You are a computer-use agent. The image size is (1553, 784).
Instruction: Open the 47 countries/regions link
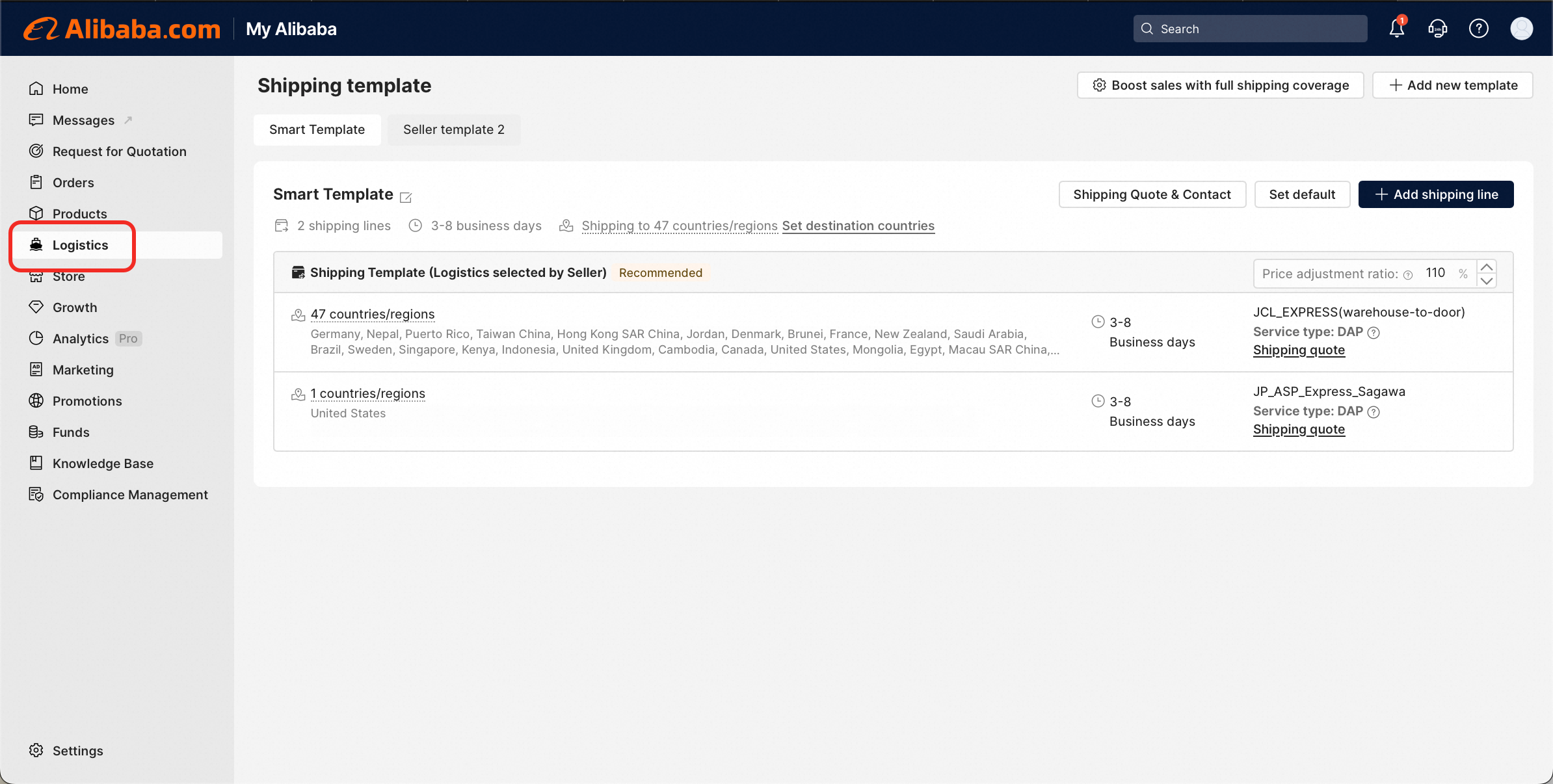pyautogui.click(x=373, y=314)
